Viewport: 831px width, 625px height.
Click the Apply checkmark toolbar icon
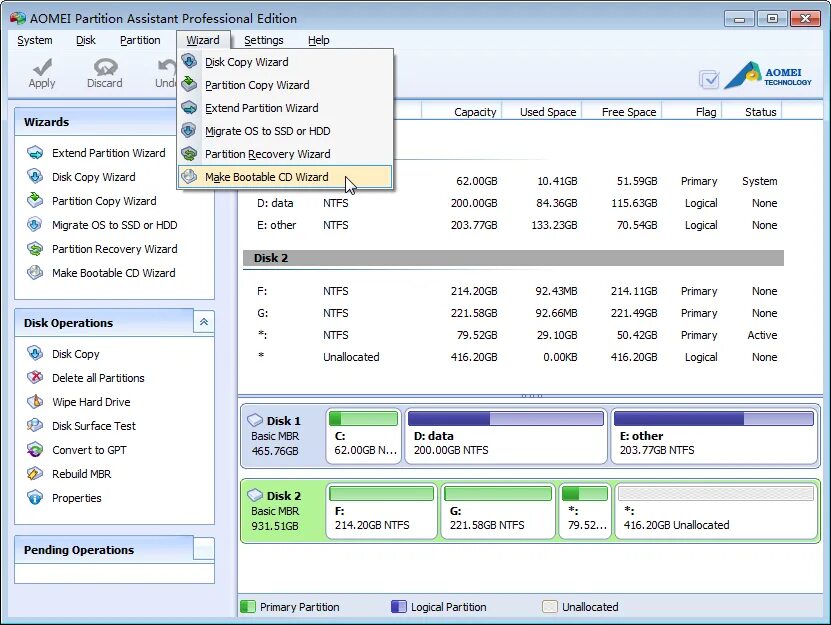pos(42,67)
